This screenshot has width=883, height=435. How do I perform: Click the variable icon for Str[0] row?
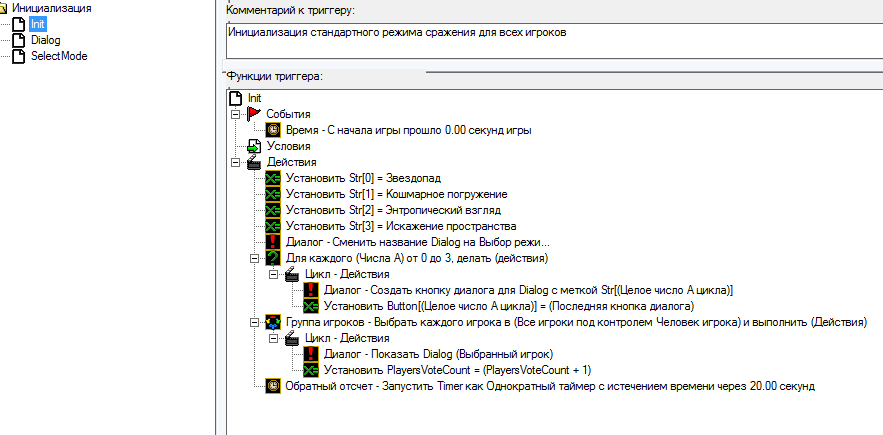pyautogui.click(x=274, y=178)
